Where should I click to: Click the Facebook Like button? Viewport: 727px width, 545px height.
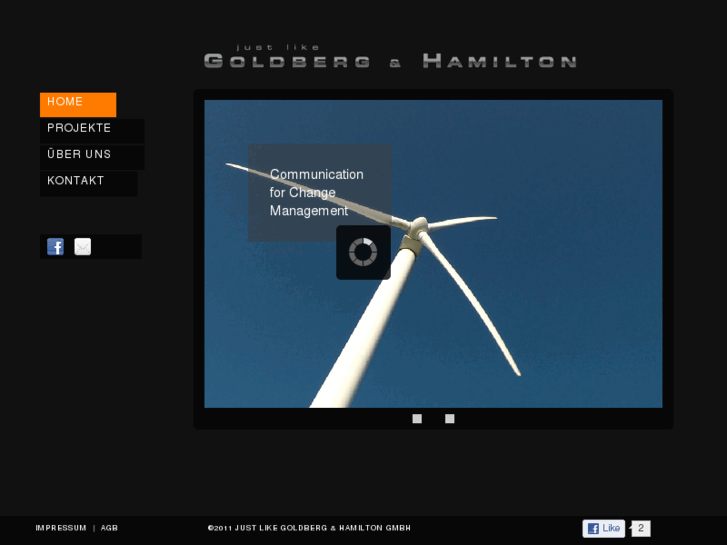pyautogui.click(x=604, y=528)
